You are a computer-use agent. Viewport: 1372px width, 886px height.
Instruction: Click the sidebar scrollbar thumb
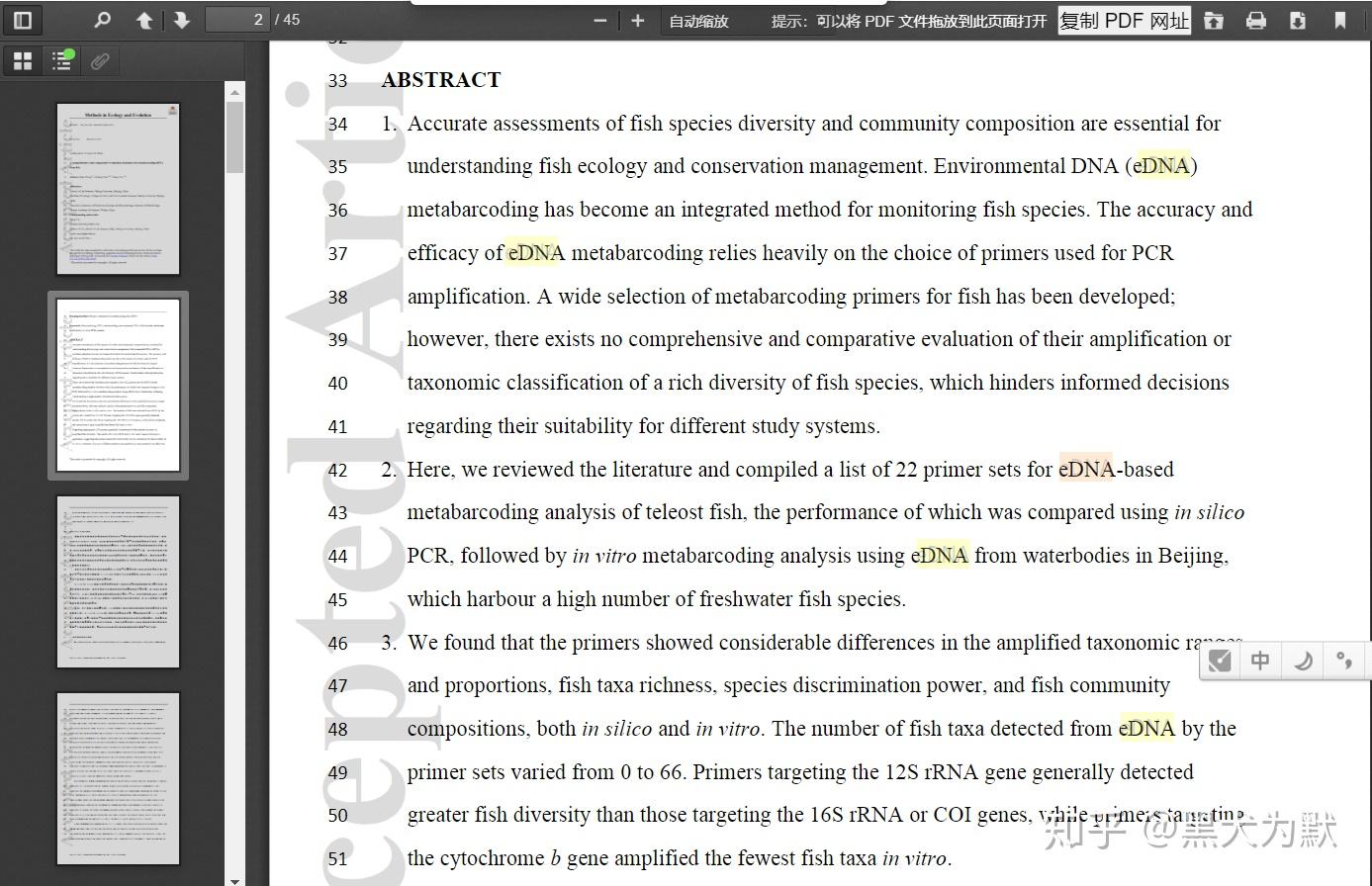(x=234, y=137)
